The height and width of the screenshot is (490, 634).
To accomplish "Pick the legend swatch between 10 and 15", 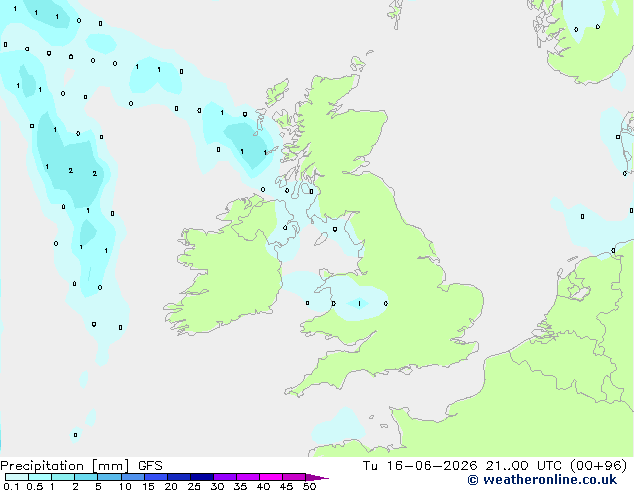I will 132,477.
